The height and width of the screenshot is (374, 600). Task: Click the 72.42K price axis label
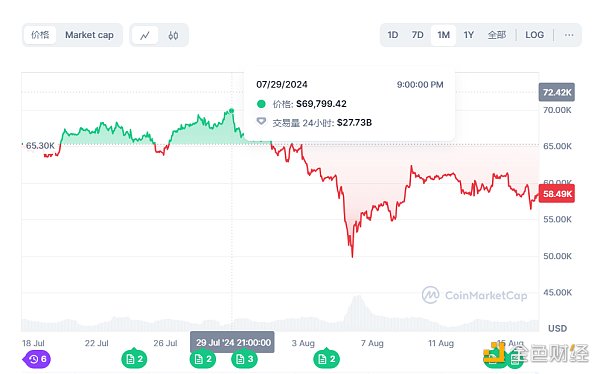tap(557, 92)
